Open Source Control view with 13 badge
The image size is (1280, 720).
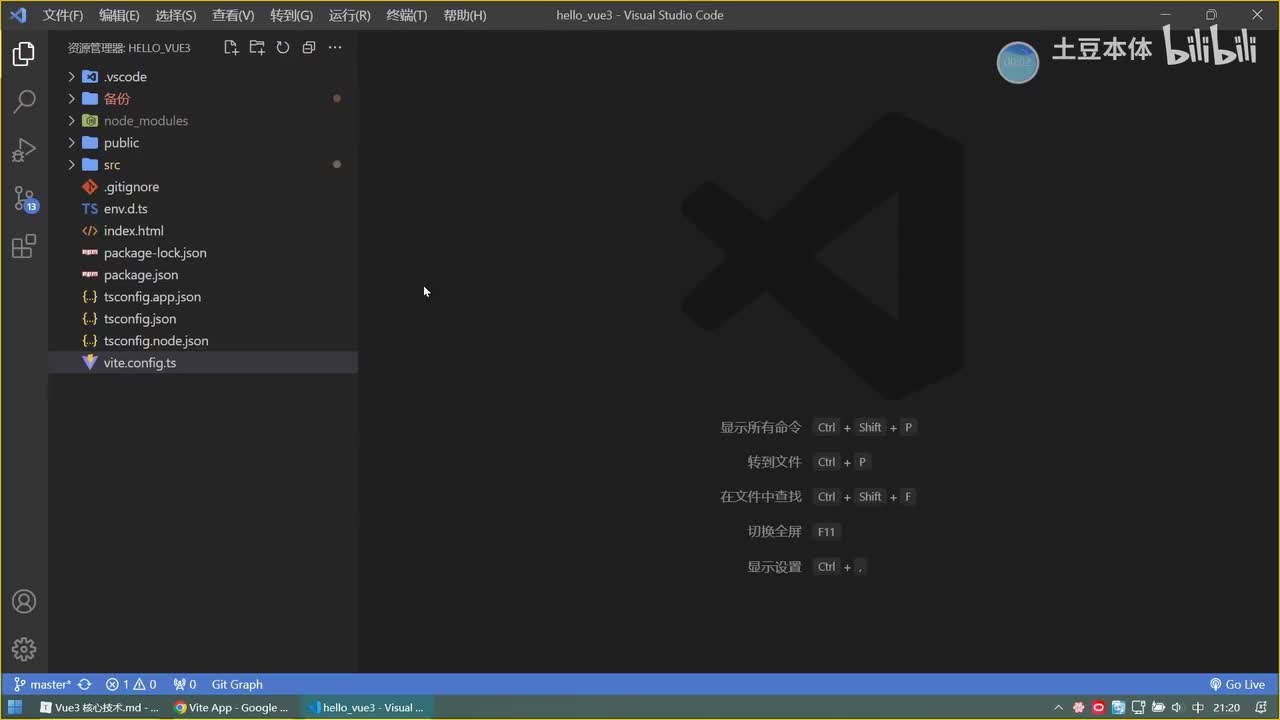pos(24,198)
